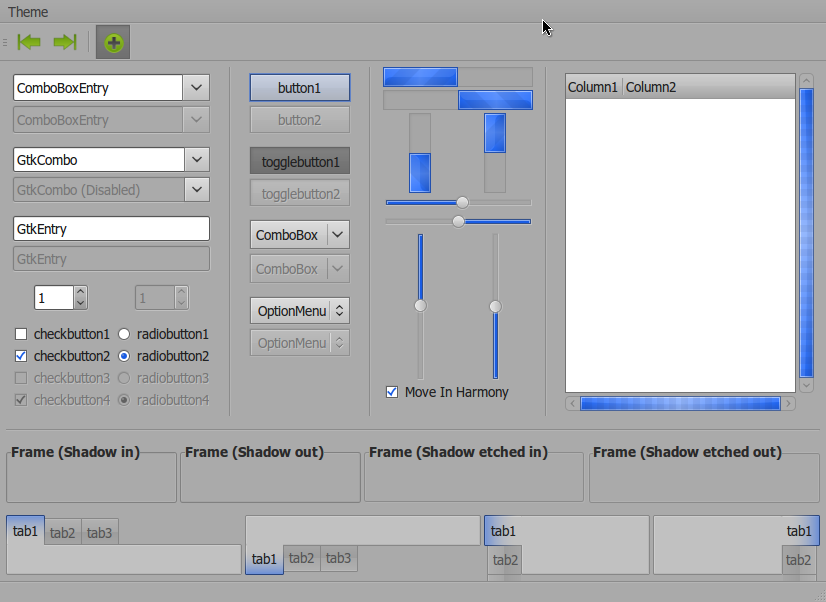The image size is (826, 602).
Task: Click the green plus toolbar button
Action: coord(113,42)
